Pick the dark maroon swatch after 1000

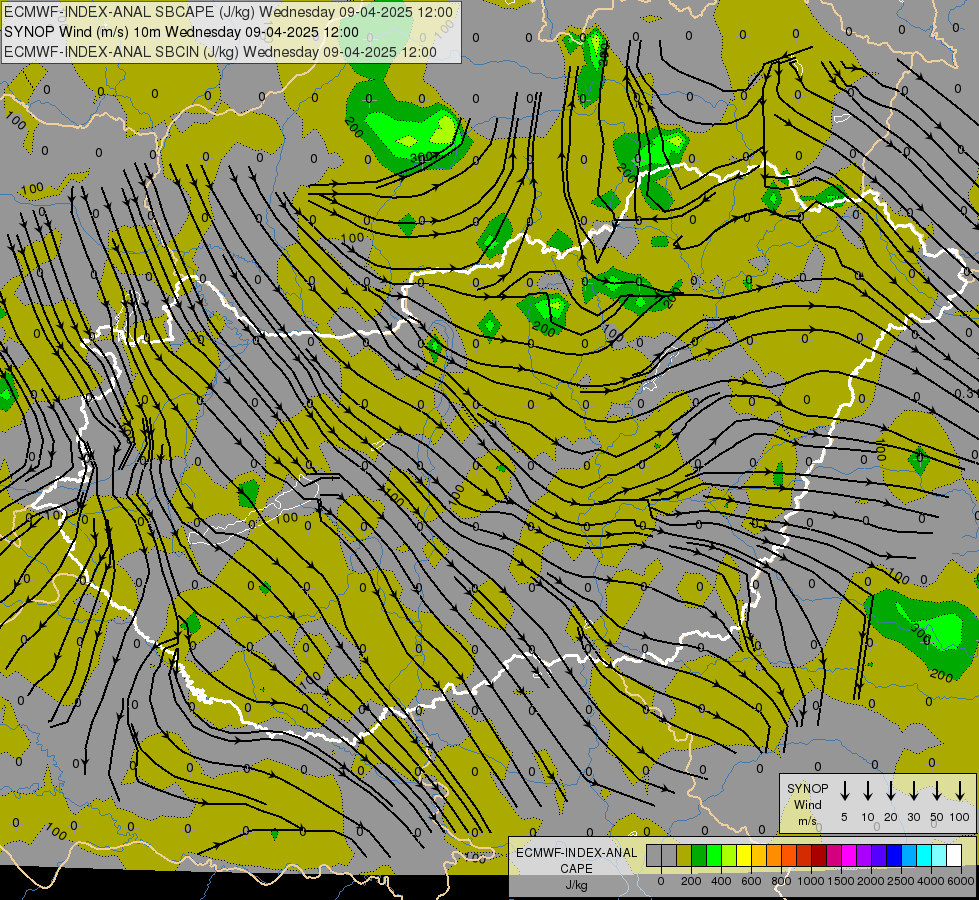coord(819,855)
